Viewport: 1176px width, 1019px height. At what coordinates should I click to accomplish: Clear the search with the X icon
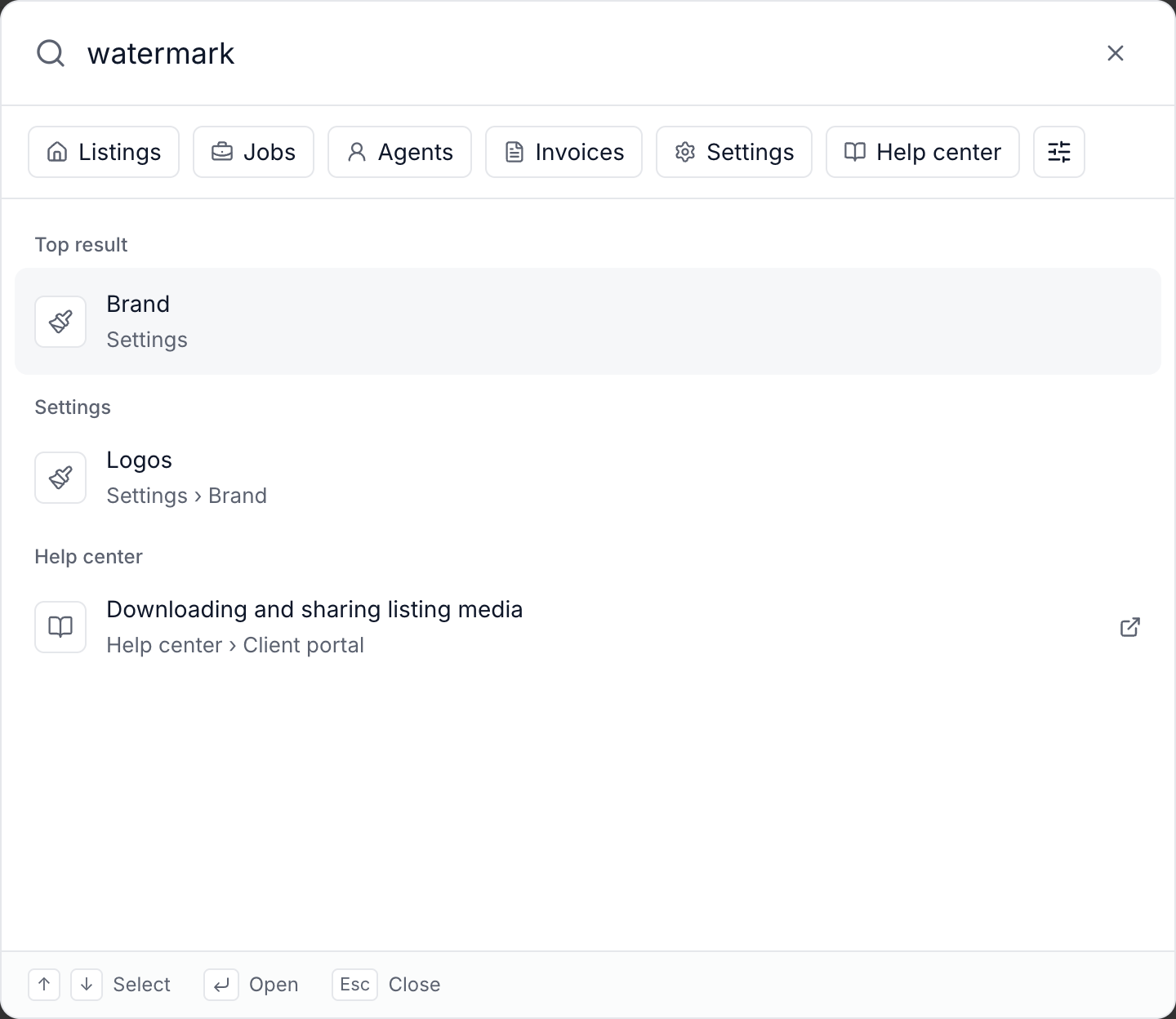point(1116,54)
